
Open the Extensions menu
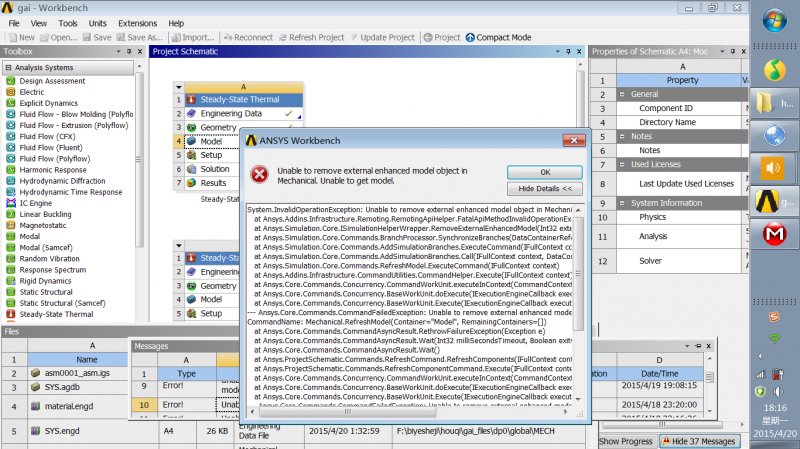(137, 23)
